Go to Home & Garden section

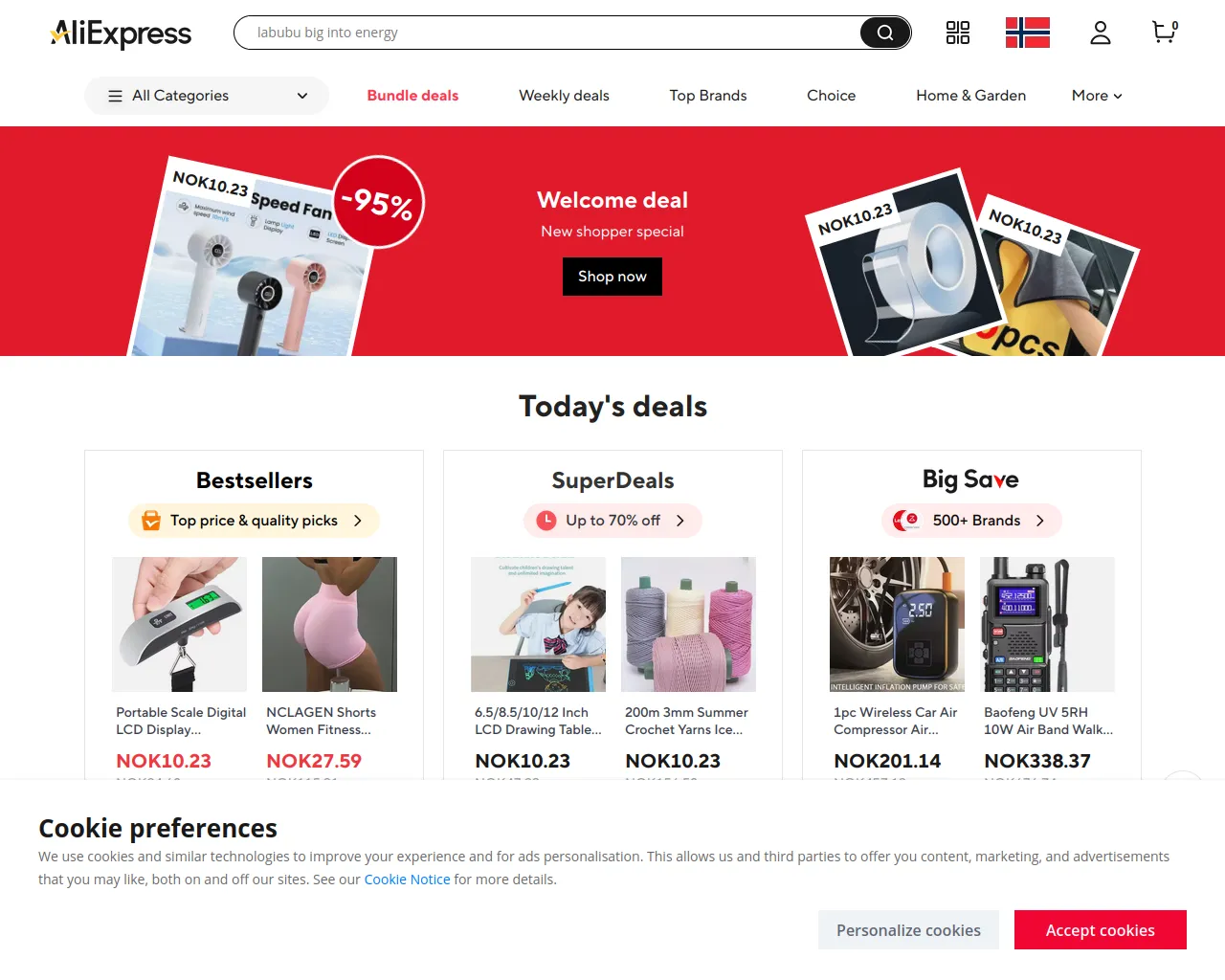(x=970, y=96)
